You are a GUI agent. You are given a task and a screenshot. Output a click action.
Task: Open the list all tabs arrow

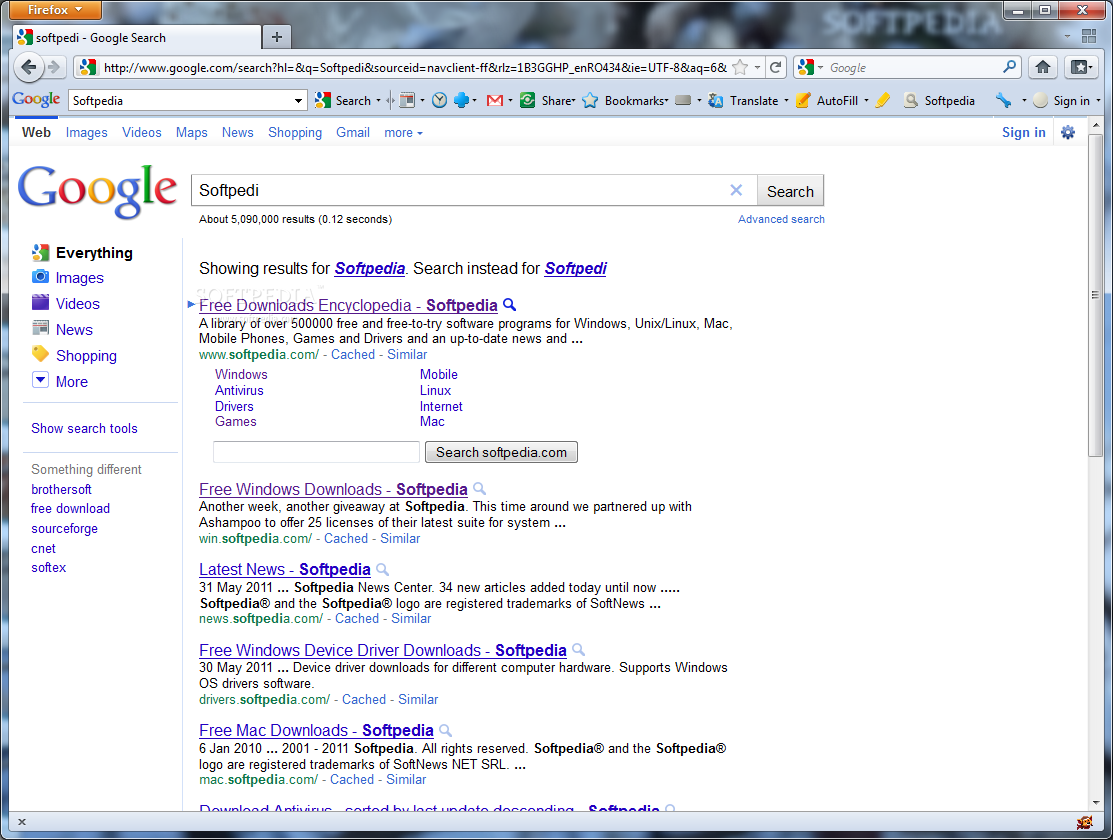[x=1067, y=36]
